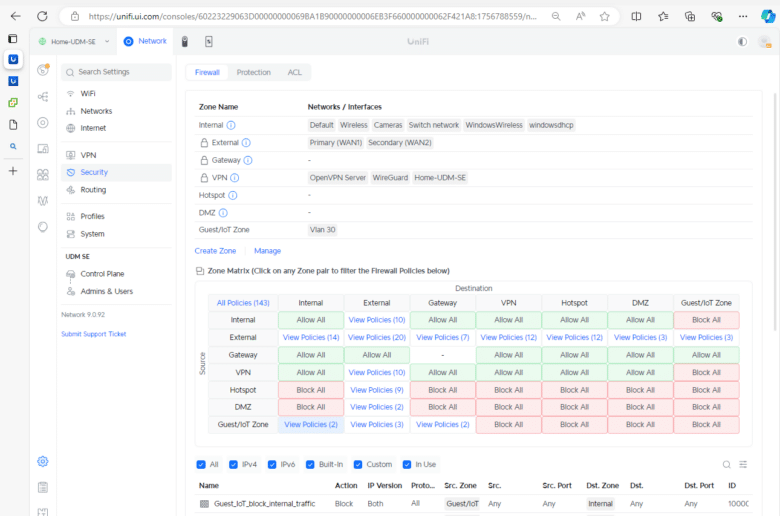Reload the page with the refresh icon
This screenshot has height=516, width=780.
[x=42, y=16]
